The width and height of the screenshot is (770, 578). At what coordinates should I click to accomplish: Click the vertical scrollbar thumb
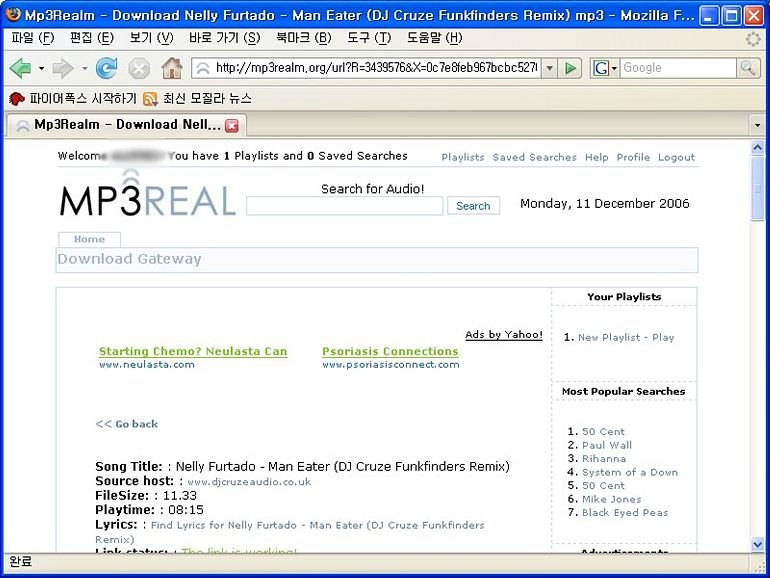click(757, 189)
